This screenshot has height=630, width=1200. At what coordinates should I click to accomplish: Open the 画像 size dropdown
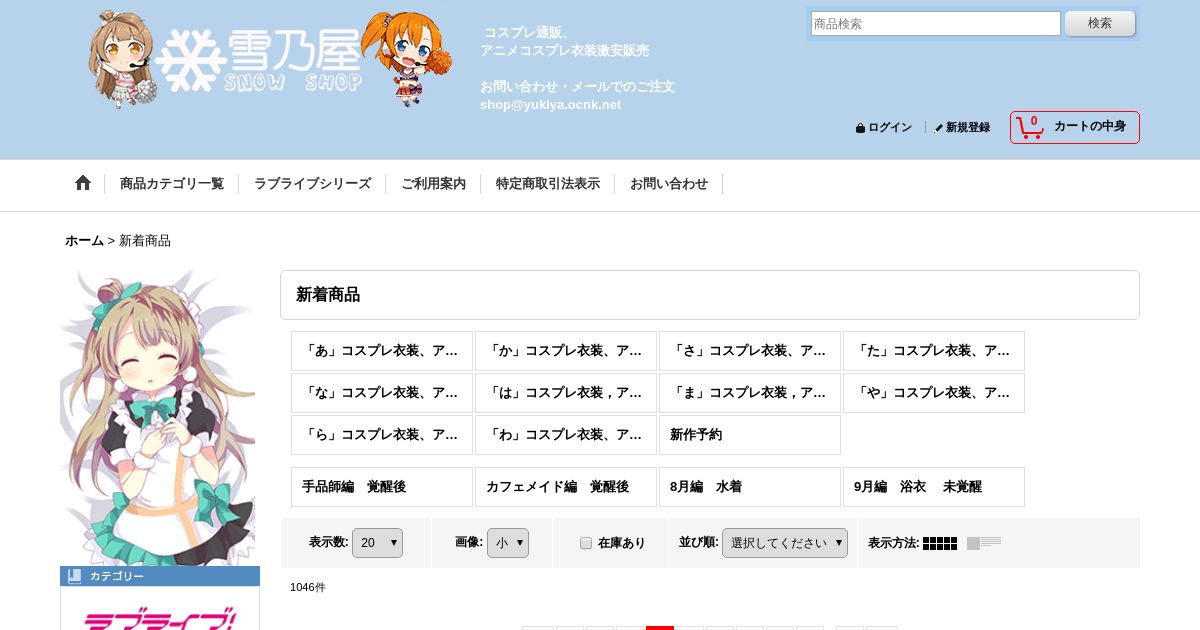pos(508,543)
